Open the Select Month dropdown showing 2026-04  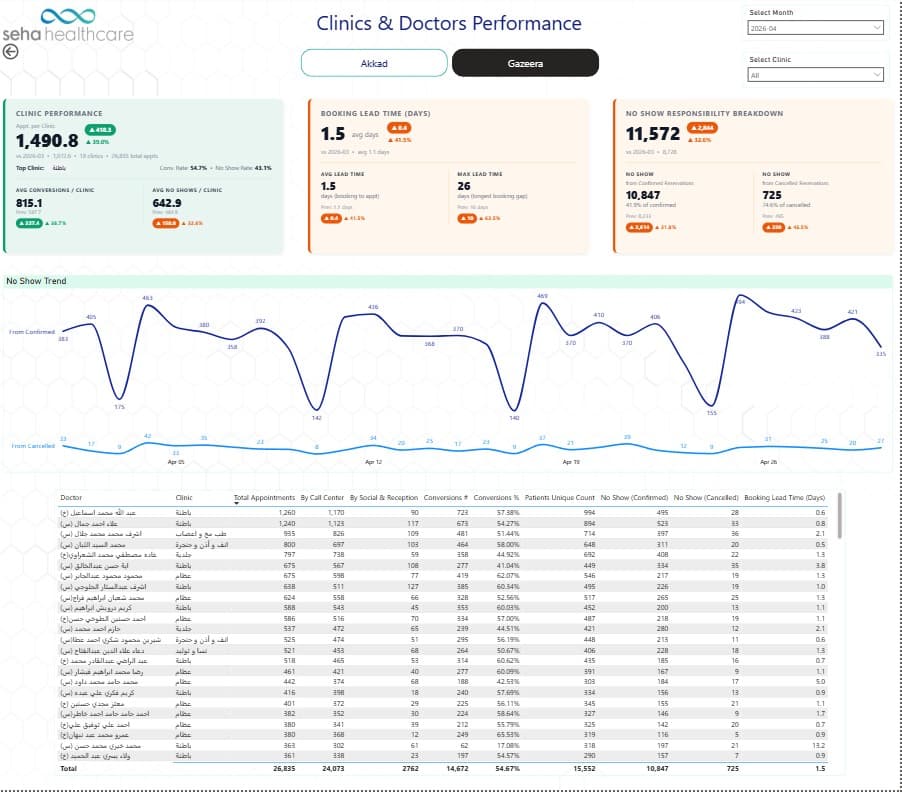coord(815,28)
